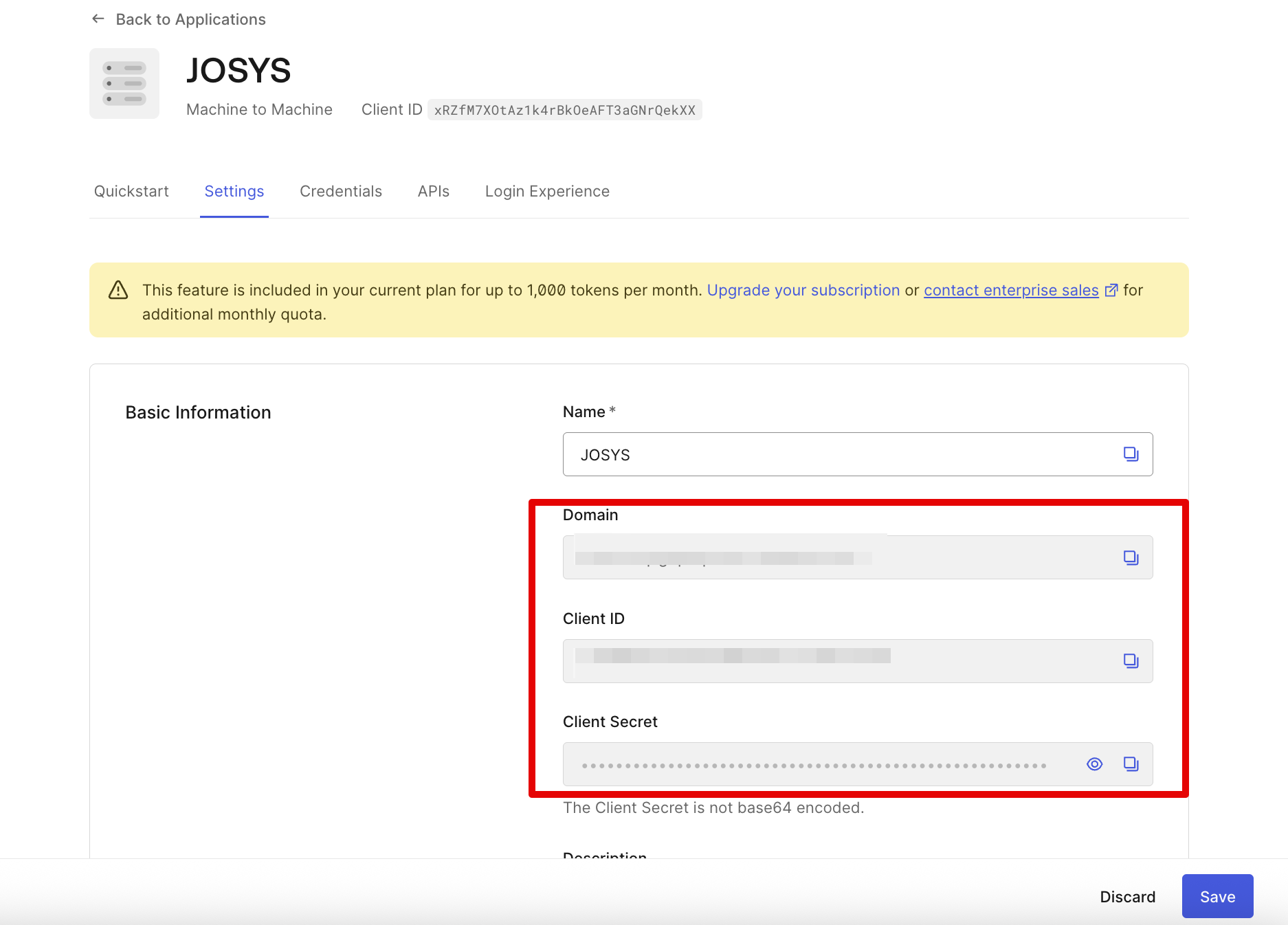The width and height of the screenshot is (1288, 925).
Task: Click the external link icon after enterprise sales
Action: click(1111, 290)
